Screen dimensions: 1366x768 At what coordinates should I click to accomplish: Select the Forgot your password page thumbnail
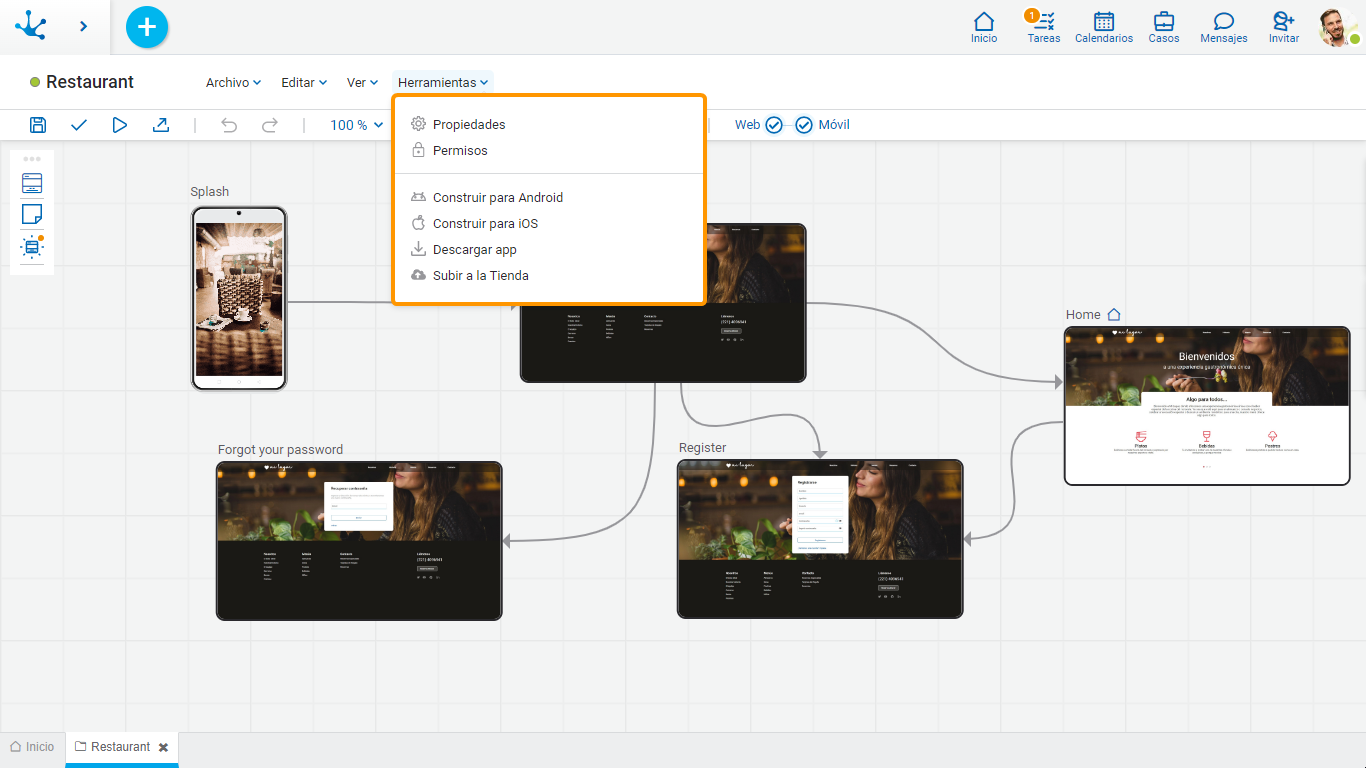(359, 541)
